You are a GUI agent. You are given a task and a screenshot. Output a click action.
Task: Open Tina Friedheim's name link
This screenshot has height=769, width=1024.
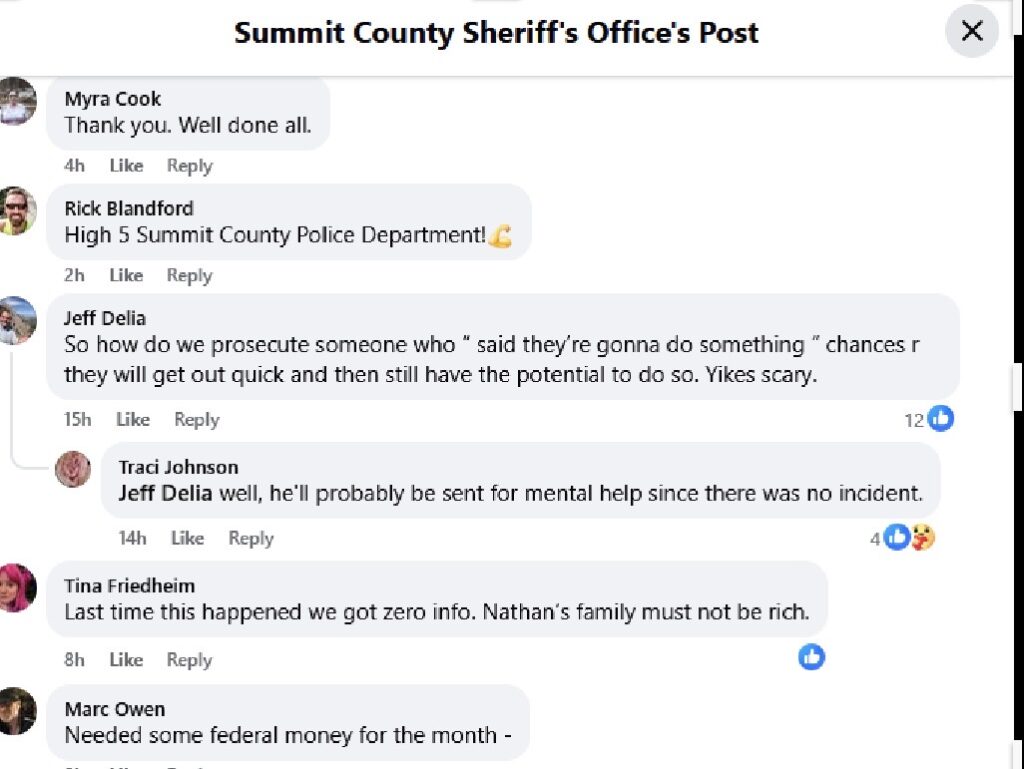click(x=129, y=586)
